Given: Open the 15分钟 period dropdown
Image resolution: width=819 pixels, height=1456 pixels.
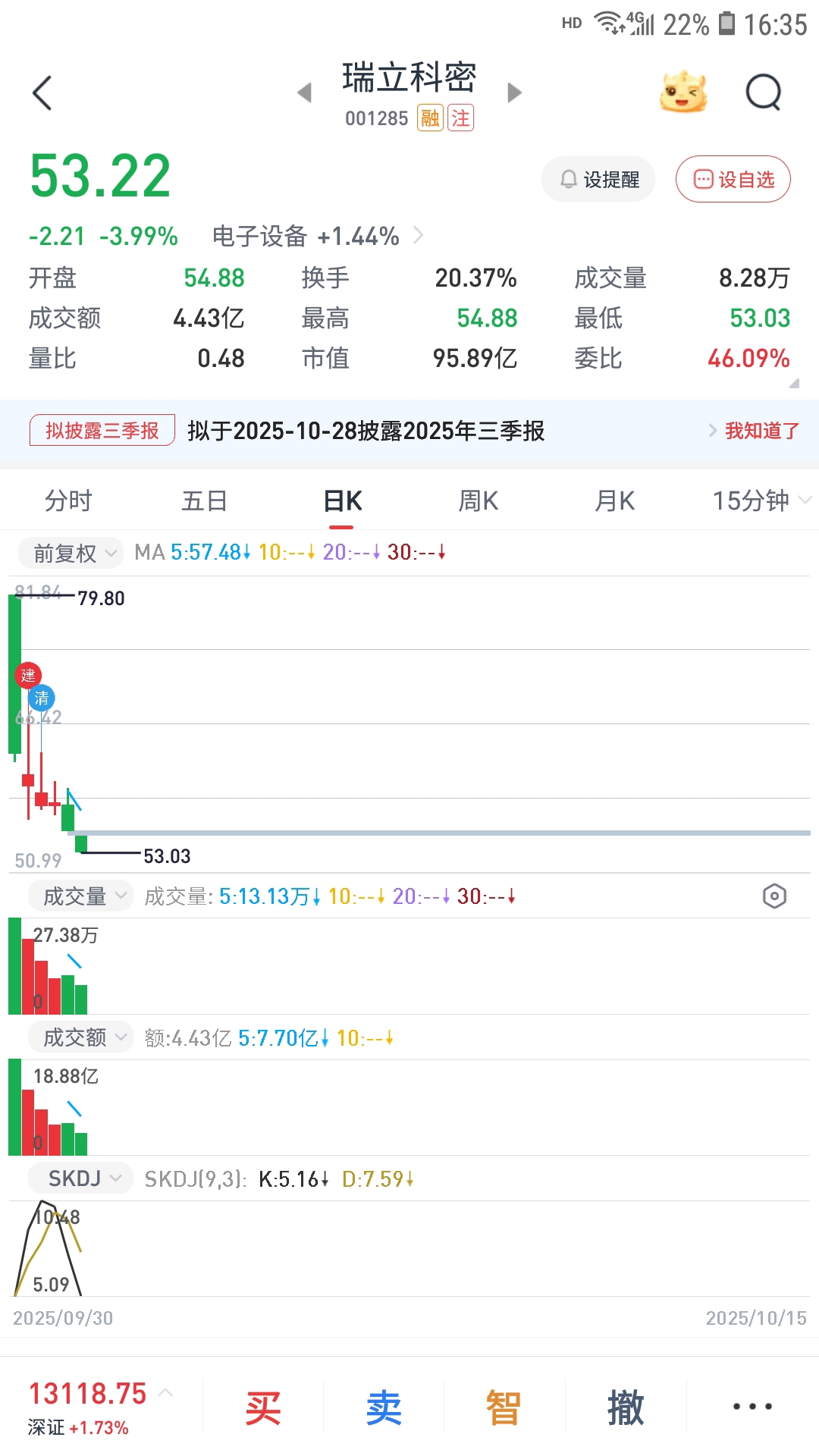Looking at the screenshot, I should click(761, 500).
